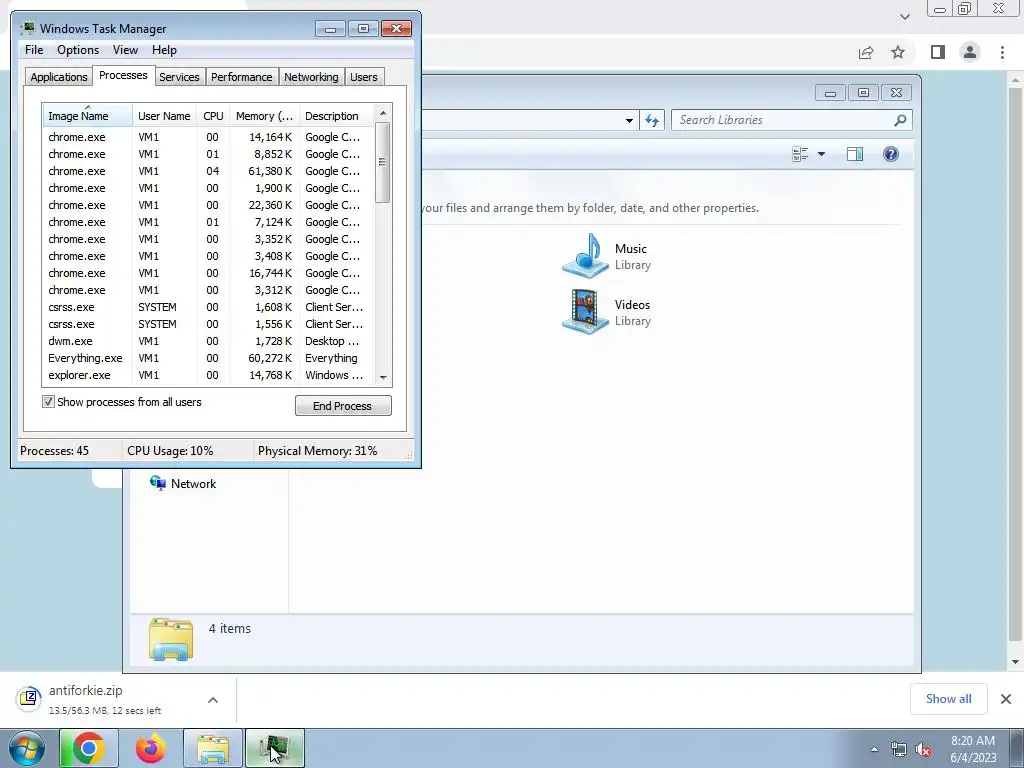Open the antiforkie.zip download options chevron
This screenshot has height=768, width=1024.
tap(213, 699)
